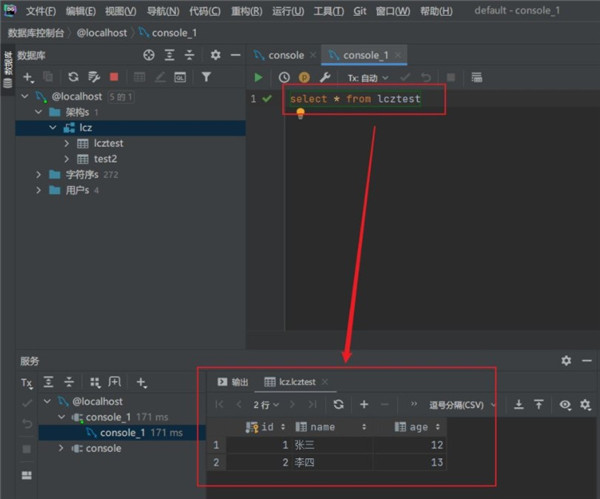Collapse all nodes in the database panel
600x499 pixels.
189,55
